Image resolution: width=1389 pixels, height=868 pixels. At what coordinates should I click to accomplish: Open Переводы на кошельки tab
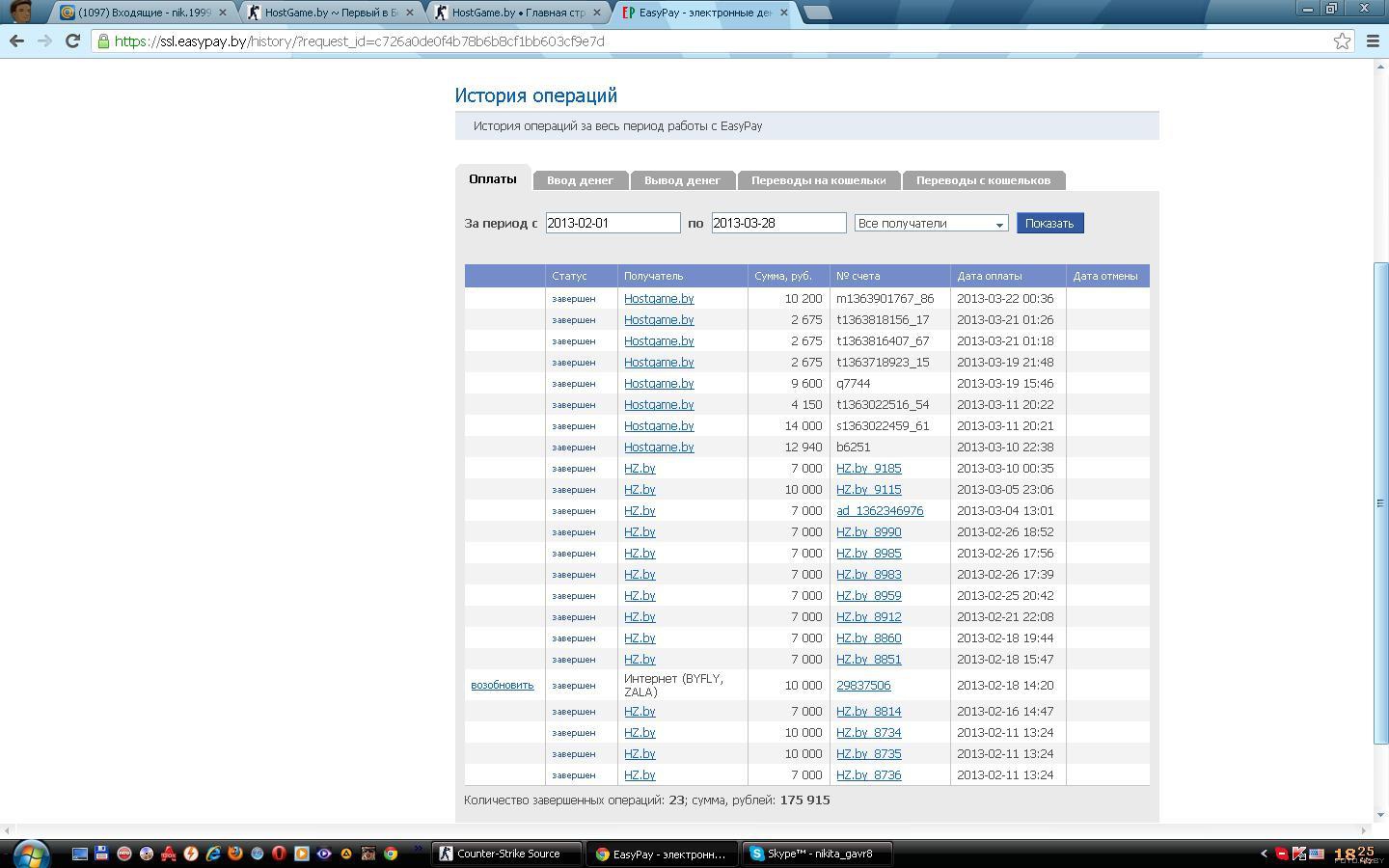click(x=818, y=180)
